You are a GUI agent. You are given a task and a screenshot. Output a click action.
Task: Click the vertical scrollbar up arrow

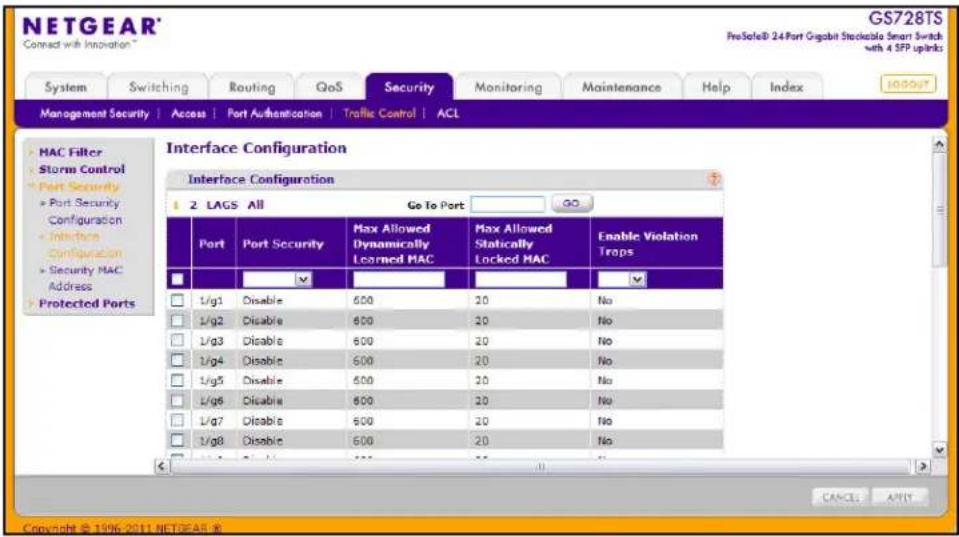tap(939, 145)
